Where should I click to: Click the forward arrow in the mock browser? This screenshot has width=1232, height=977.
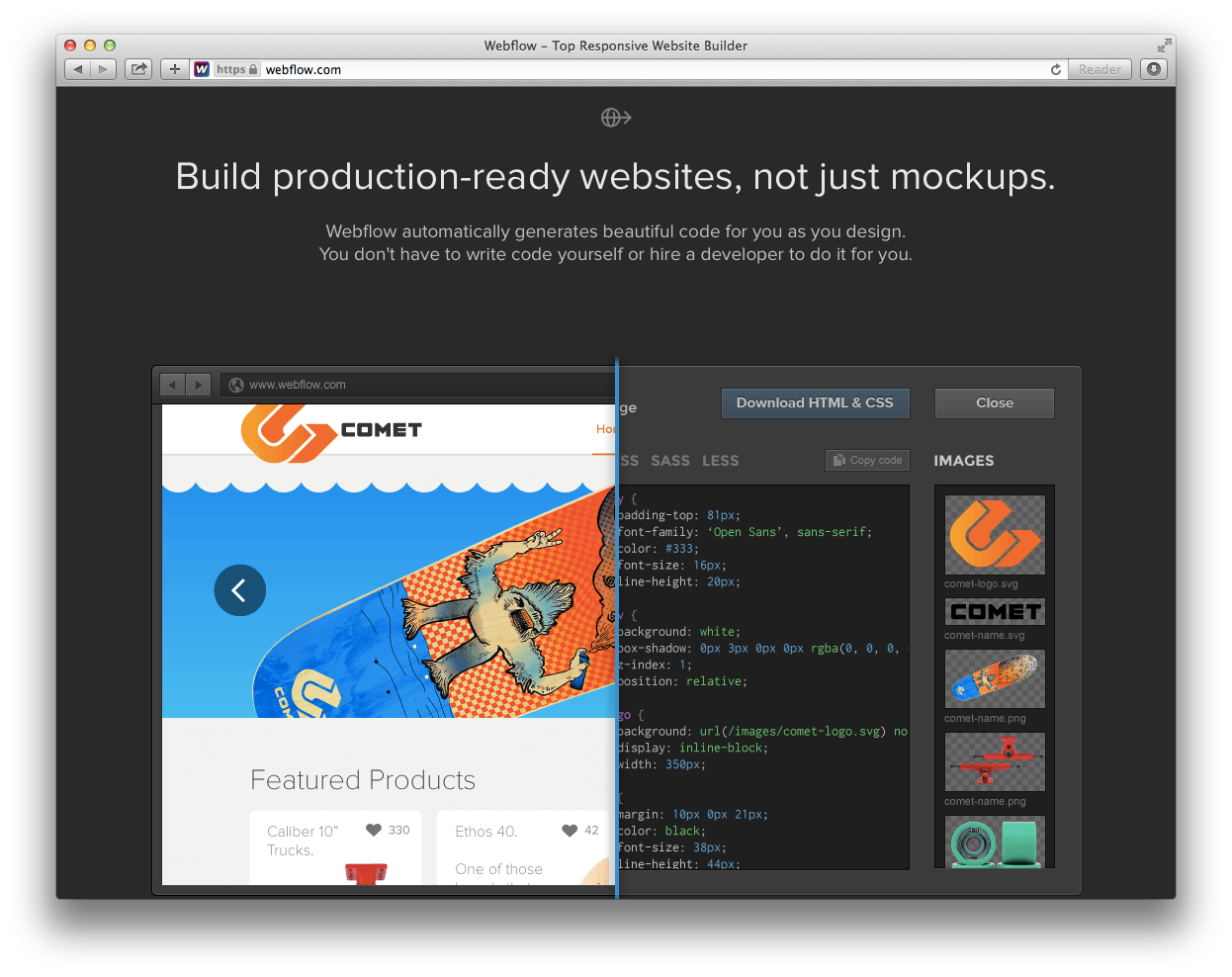click(199, 385)
